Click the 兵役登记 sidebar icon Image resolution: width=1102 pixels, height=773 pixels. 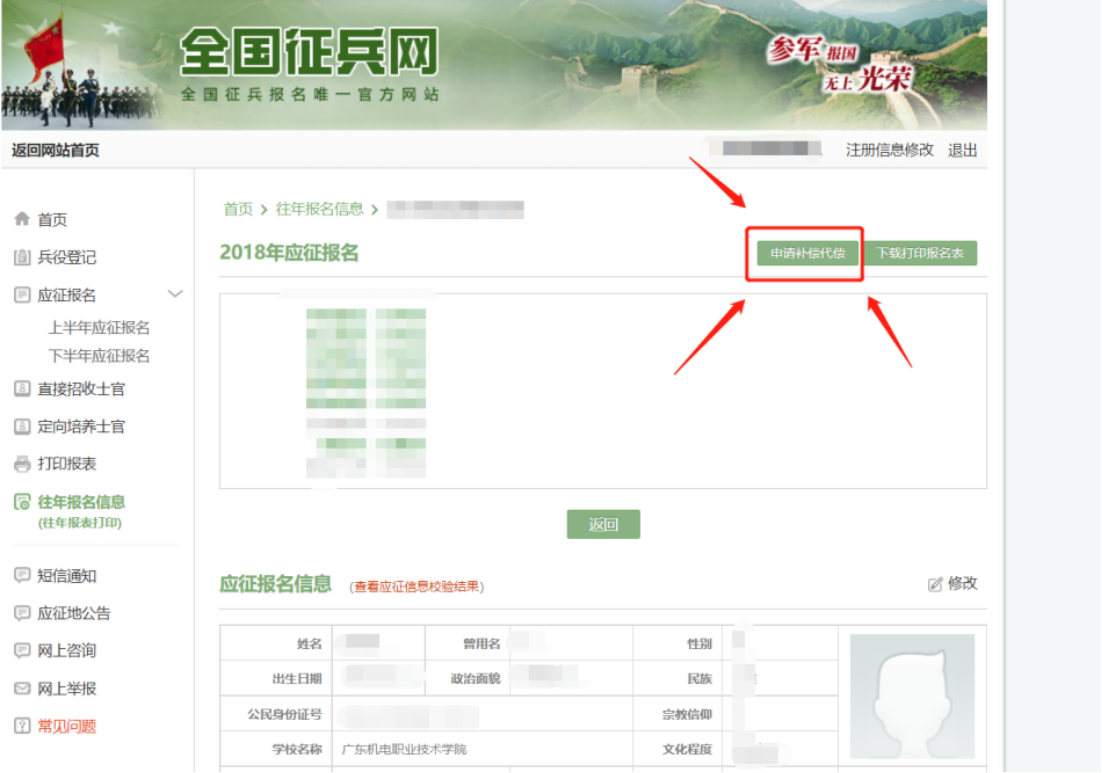click(22, 258)
